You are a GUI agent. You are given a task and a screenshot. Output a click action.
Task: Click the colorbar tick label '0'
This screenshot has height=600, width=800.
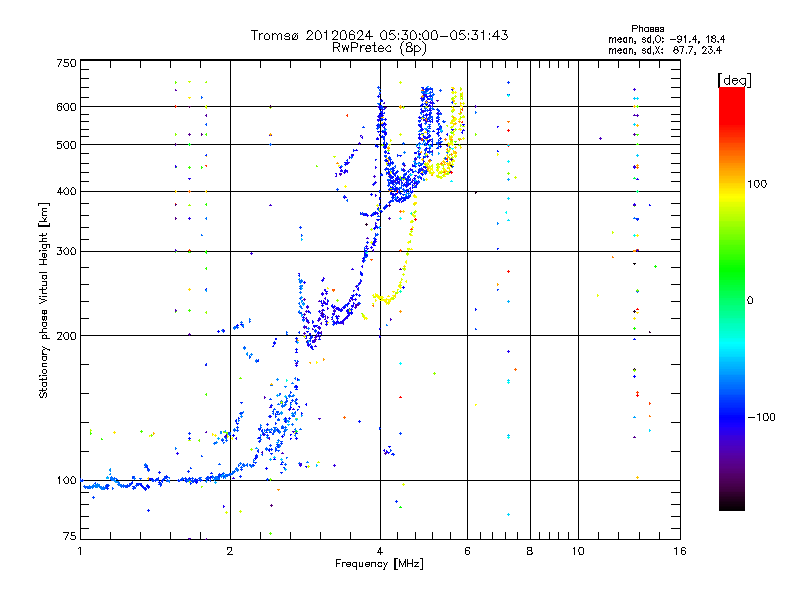tap(750, 300)
